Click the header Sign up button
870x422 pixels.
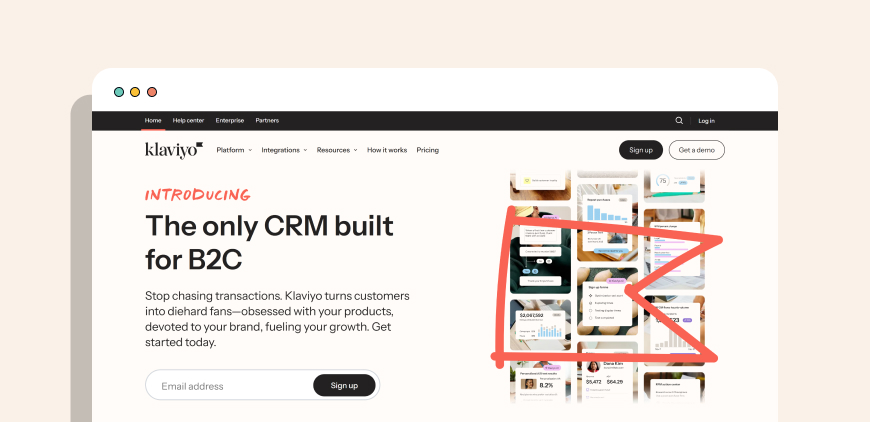[x=641, y=150]
